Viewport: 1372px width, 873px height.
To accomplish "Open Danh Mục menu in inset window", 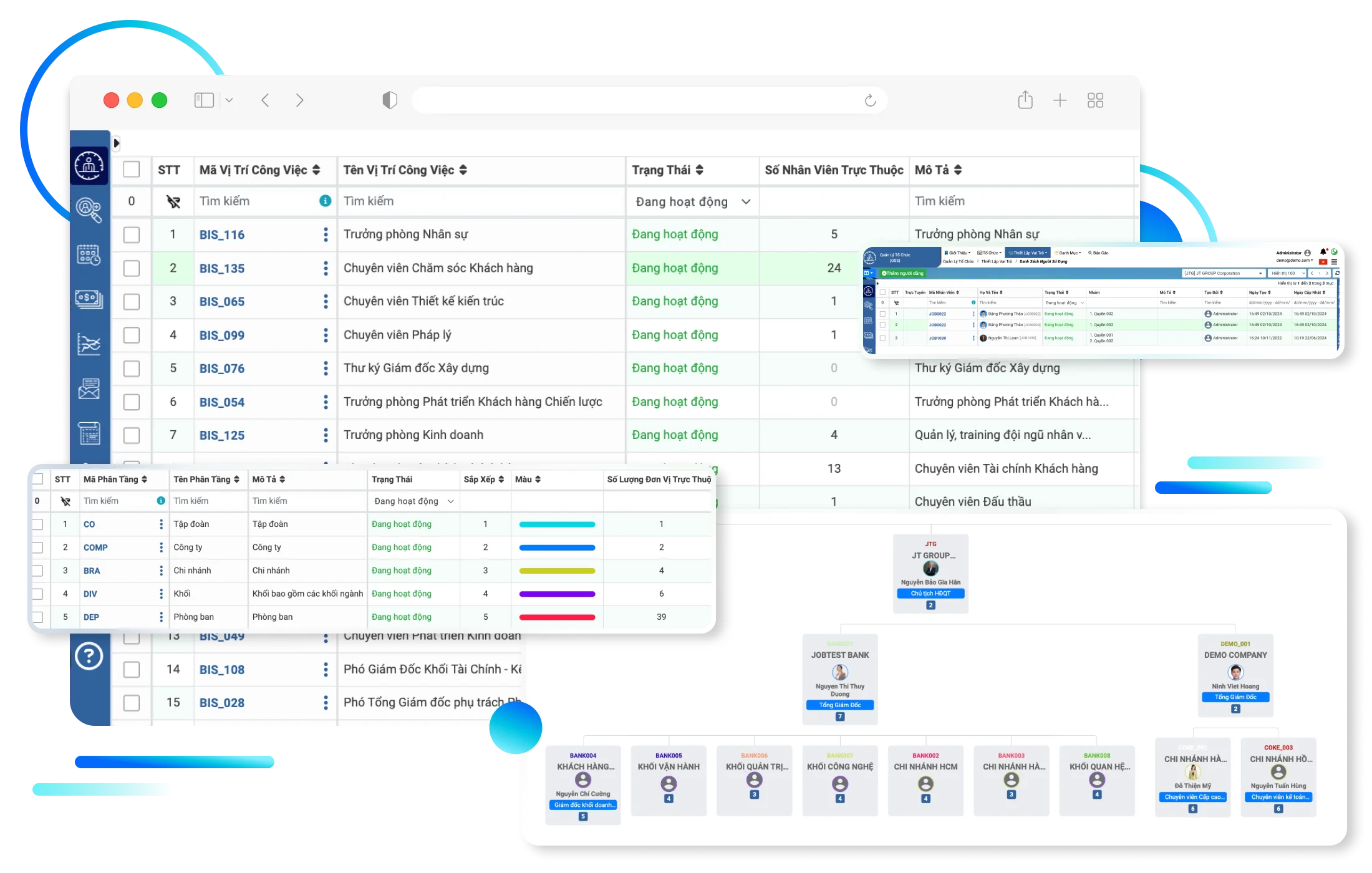I will tap(1068, 253).
